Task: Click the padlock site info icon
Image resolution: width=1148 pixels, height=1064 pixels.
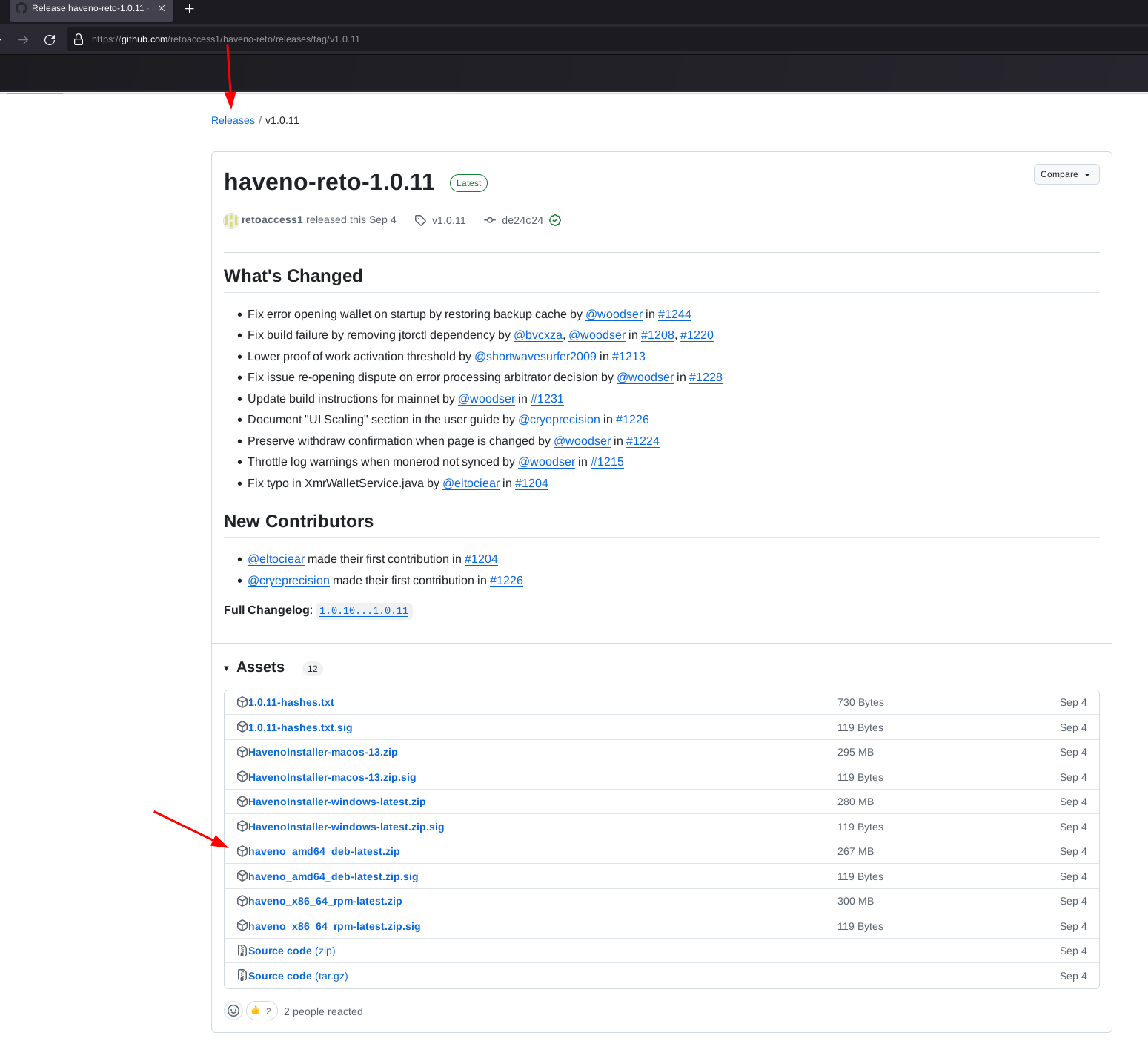Action: pyautogui.click(x=79, y=39)
